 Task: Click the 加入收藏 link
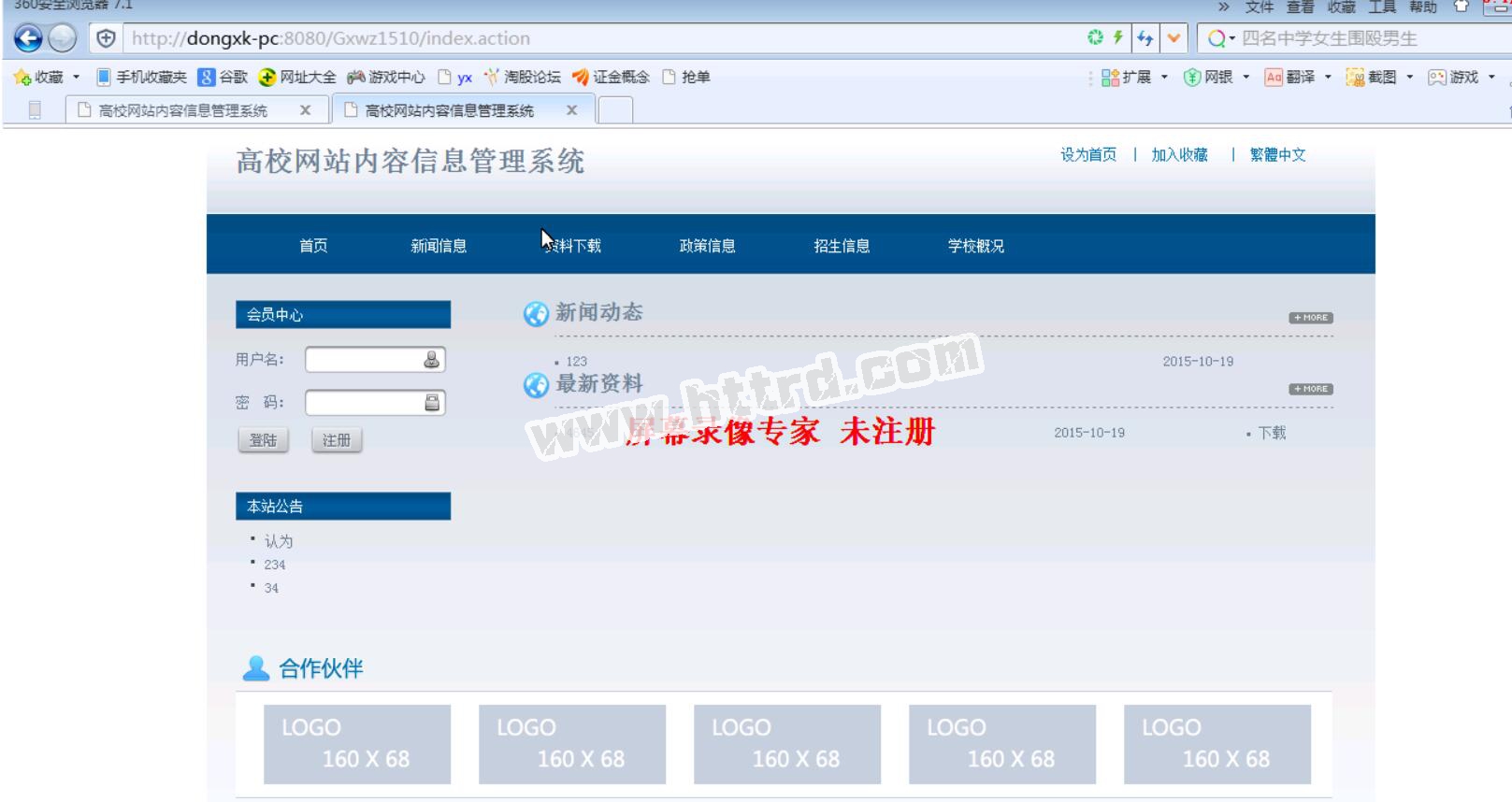coord(1179,155)
